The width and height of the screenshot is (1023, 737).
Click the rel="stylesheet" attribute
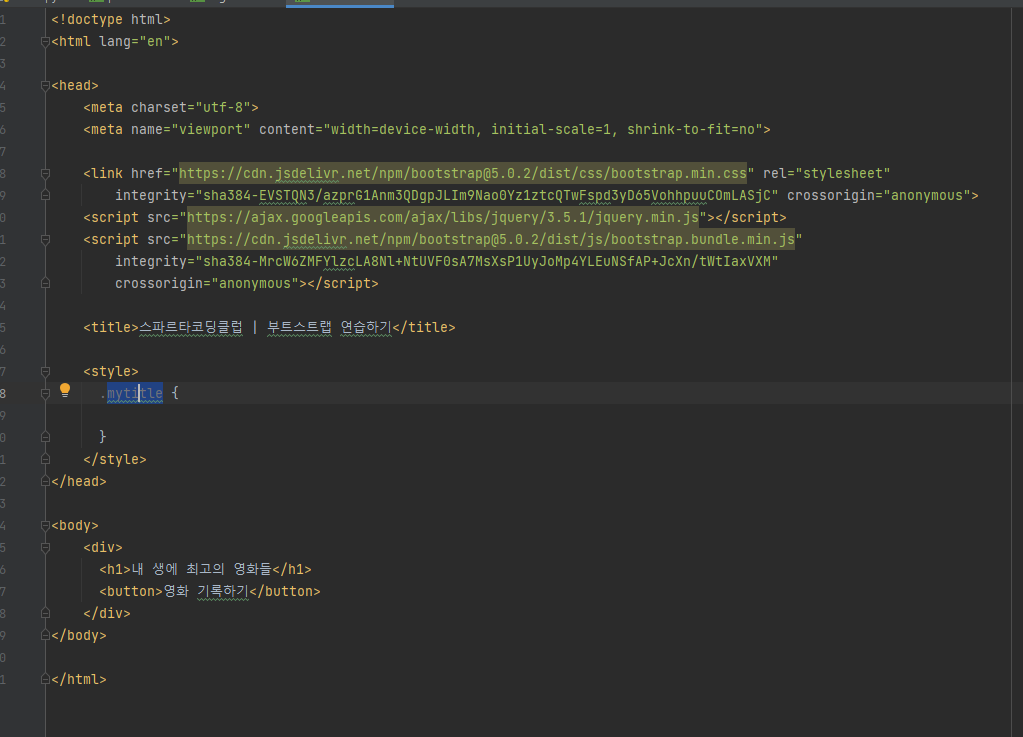point(827,173)
